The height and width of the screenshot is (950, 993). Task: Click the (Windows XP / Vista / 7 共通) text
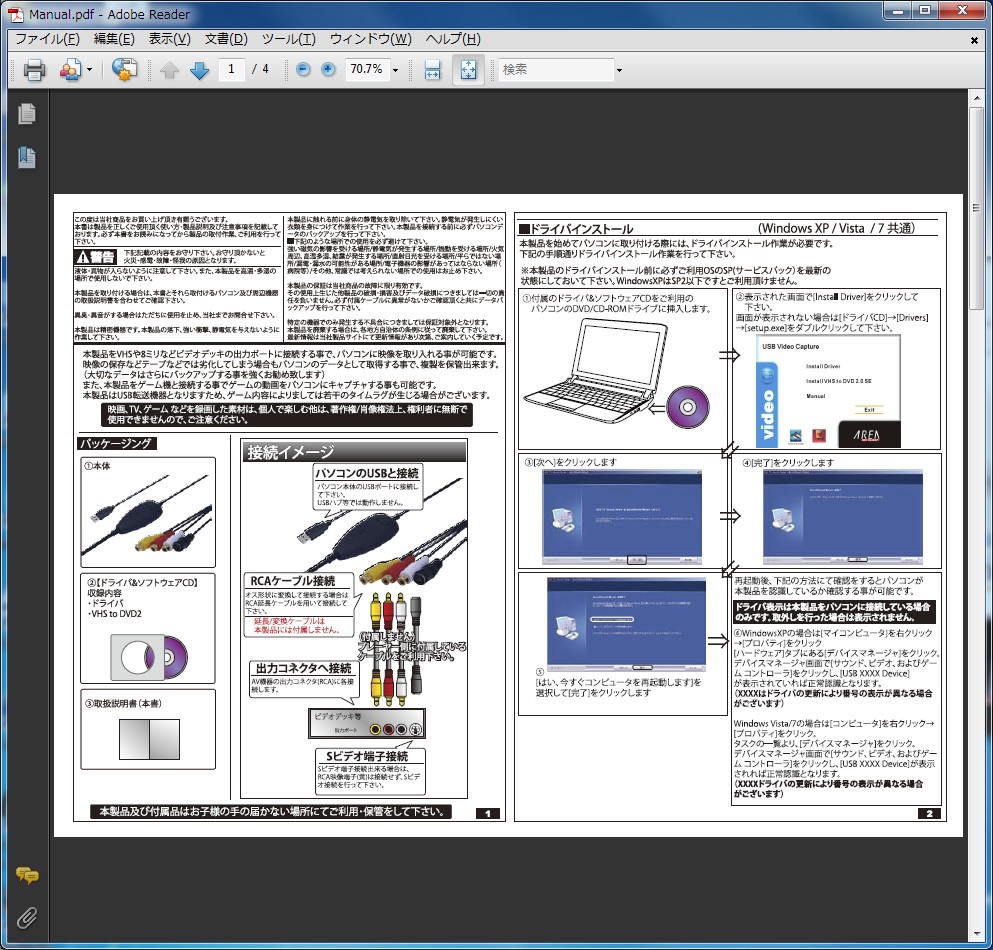click(837, 228)
